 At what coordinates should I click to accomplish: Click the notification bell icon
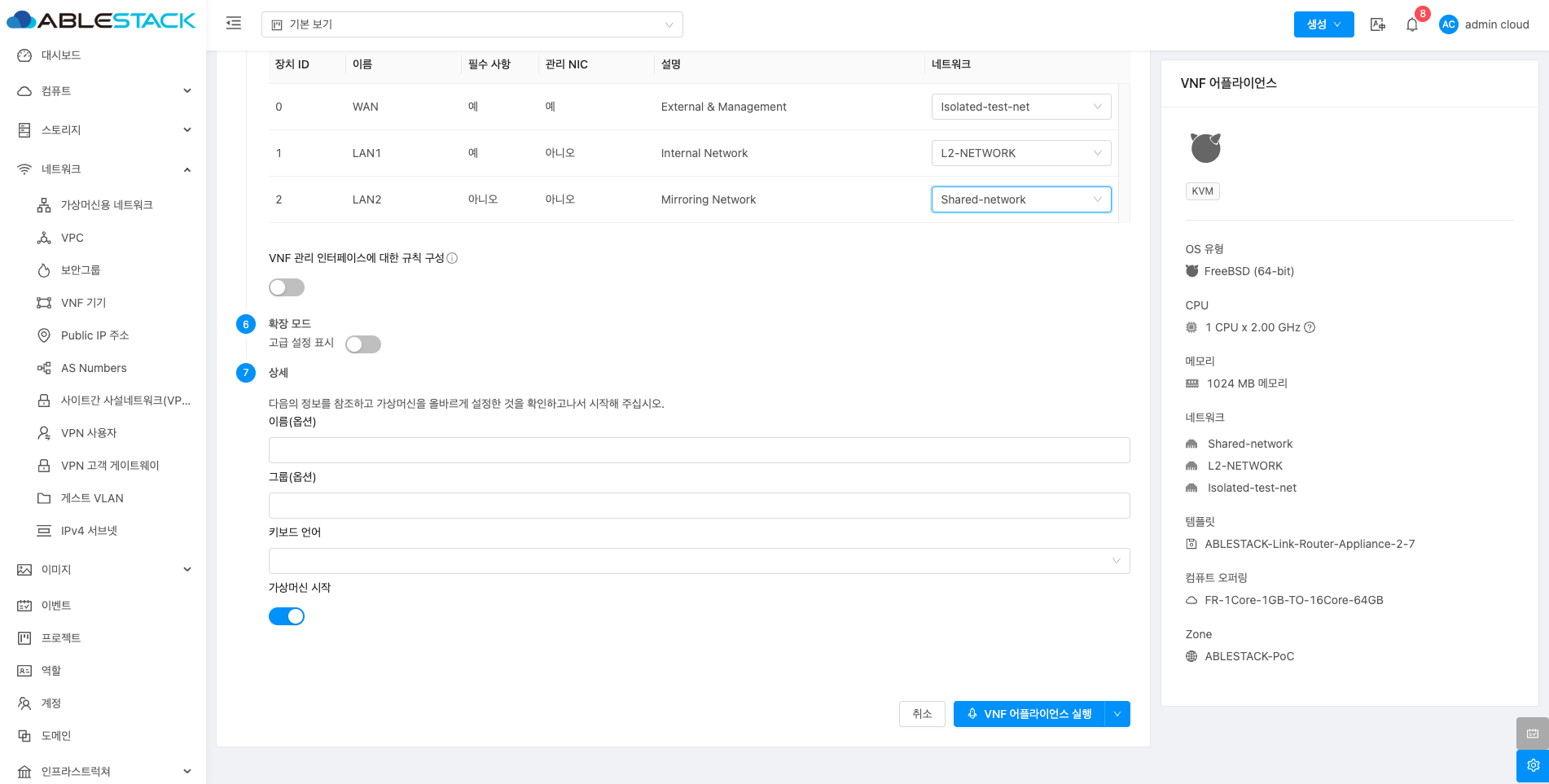point(1412,24)
